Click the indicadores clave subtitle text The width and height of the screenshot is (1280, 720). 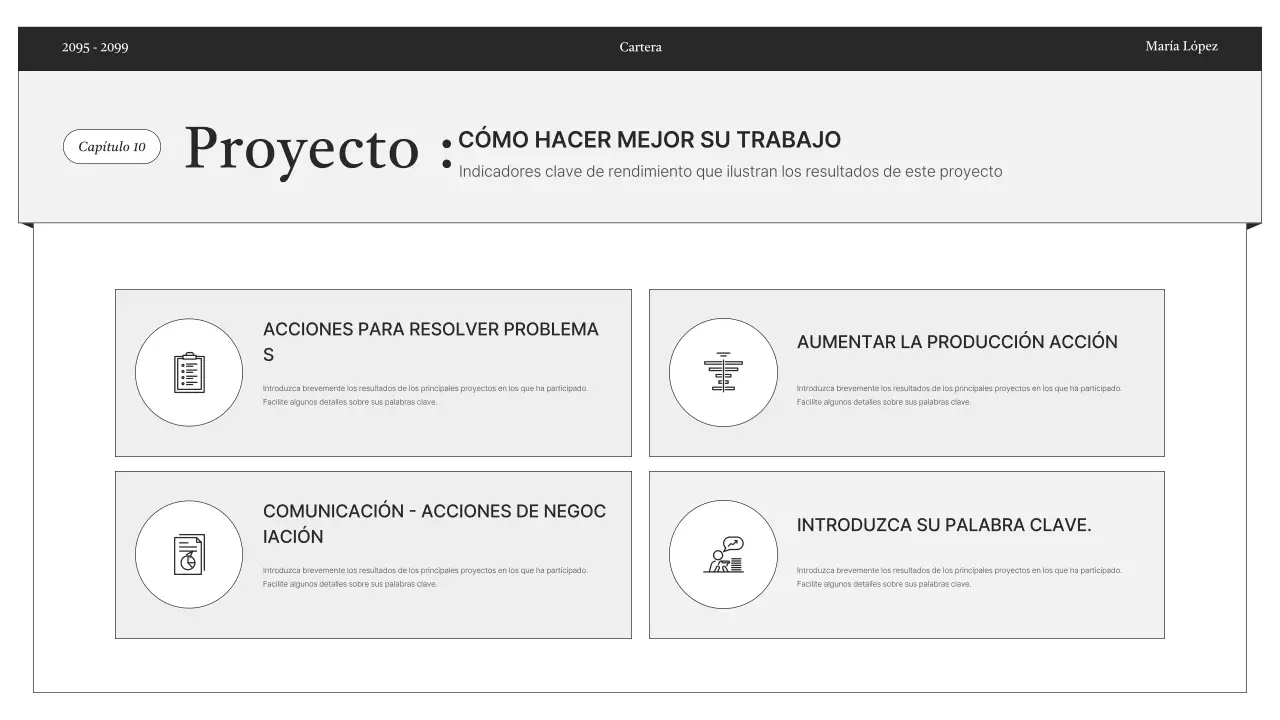pos(730,171)
